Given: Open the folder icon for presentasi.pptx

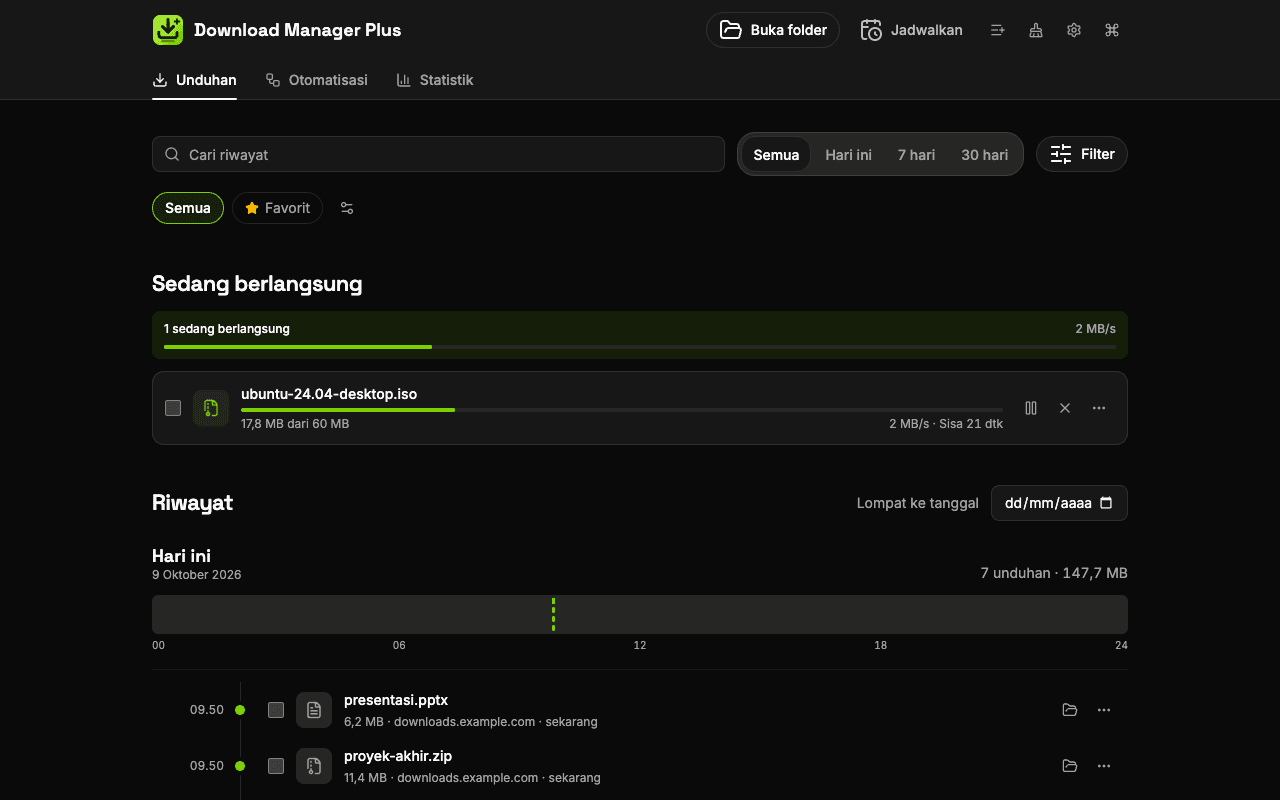Looking at the screenshot, I should tap(1070, 710).
